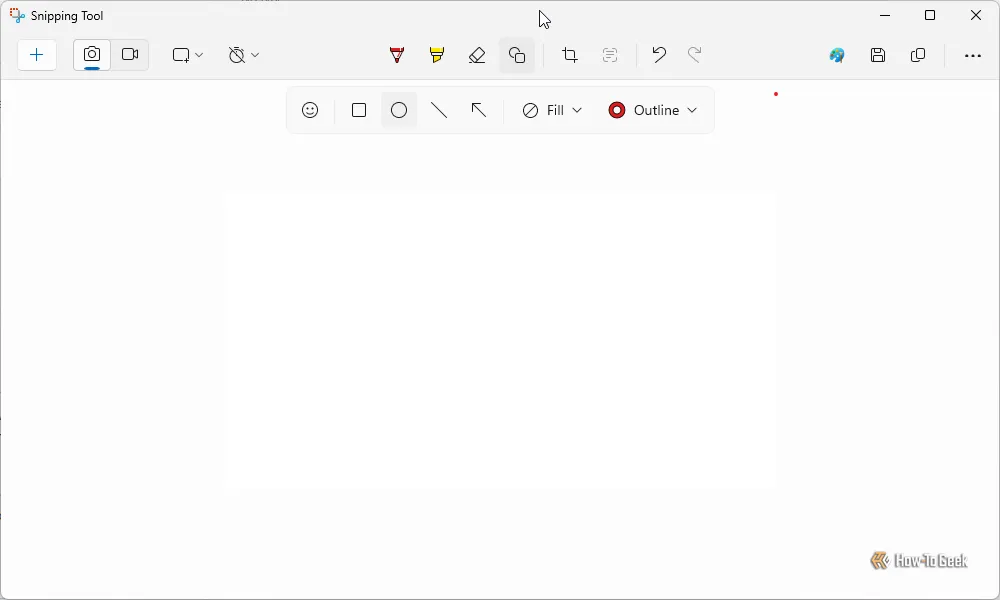Image resolution: width=1000 pixels, height=600 pixels.
Task: Expand the Fill color options
Action: coord(551,110)
